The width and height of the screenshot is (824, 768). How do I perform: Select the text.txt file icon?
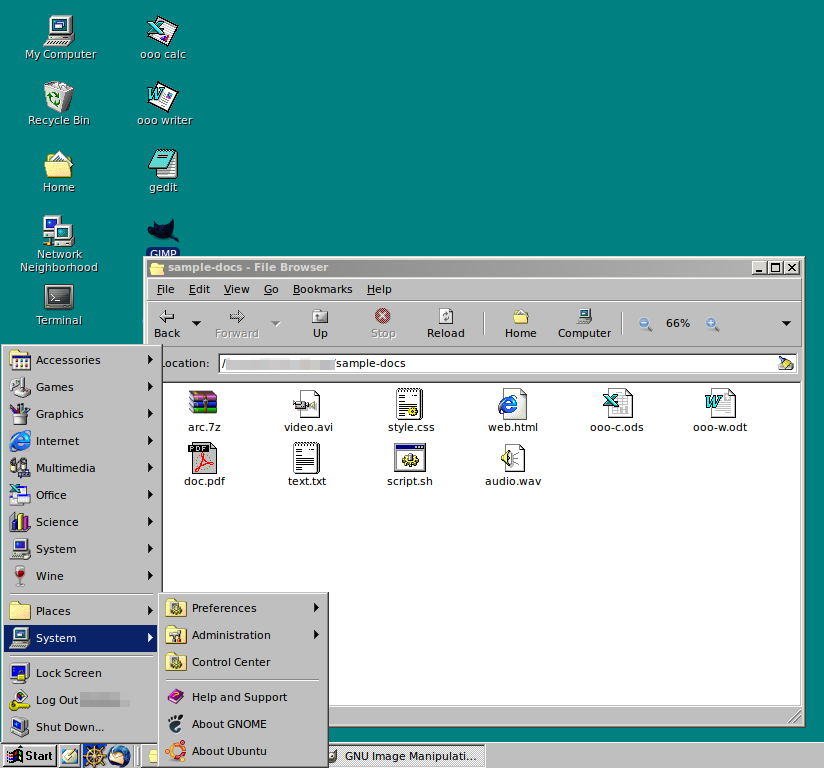(x=307, y=465)
